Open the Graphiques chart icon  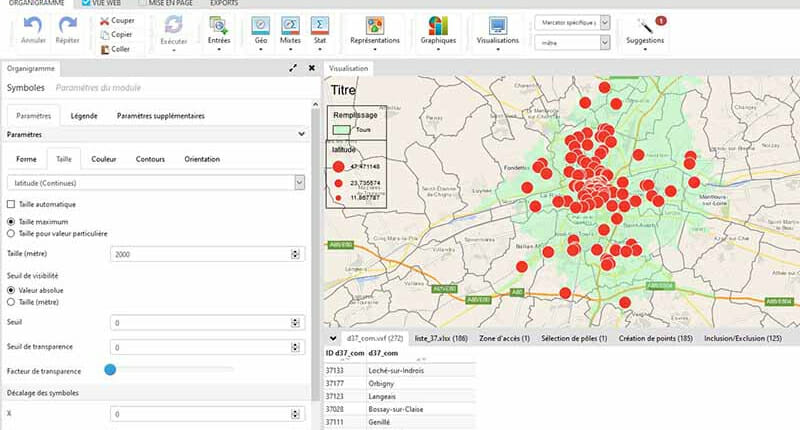(438, 24)
